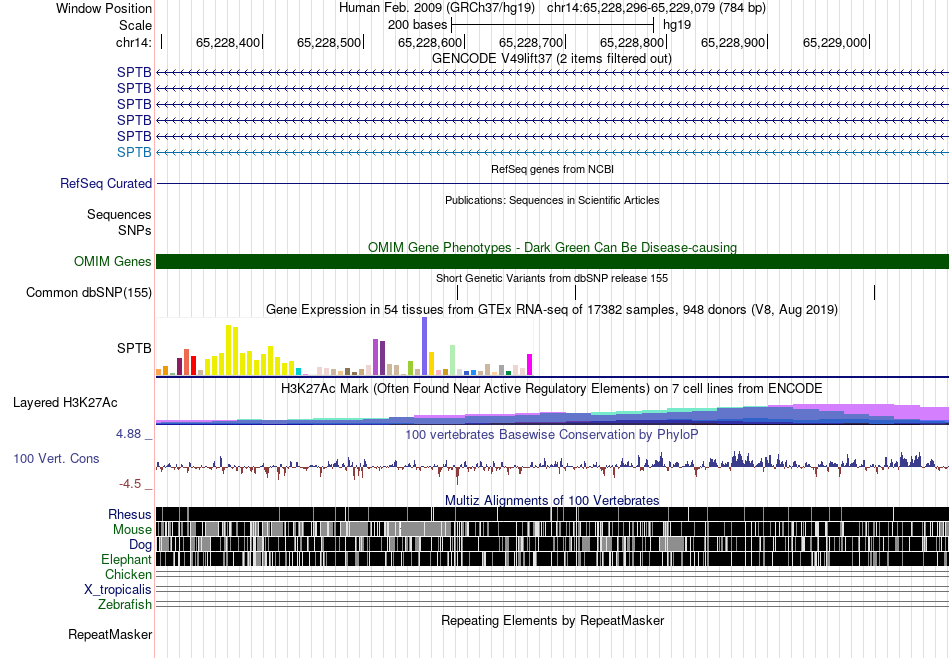Select the X_tropicalis alignment row label
This screenshot has width=950, height=658.
coord(118,590)
